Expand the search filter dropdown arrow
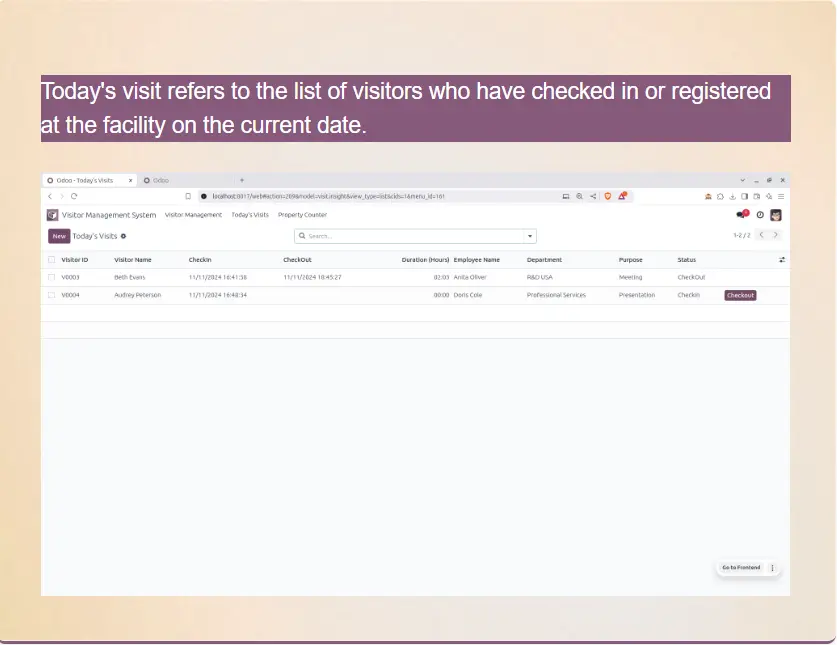837x645 pixels. point(530,237)
